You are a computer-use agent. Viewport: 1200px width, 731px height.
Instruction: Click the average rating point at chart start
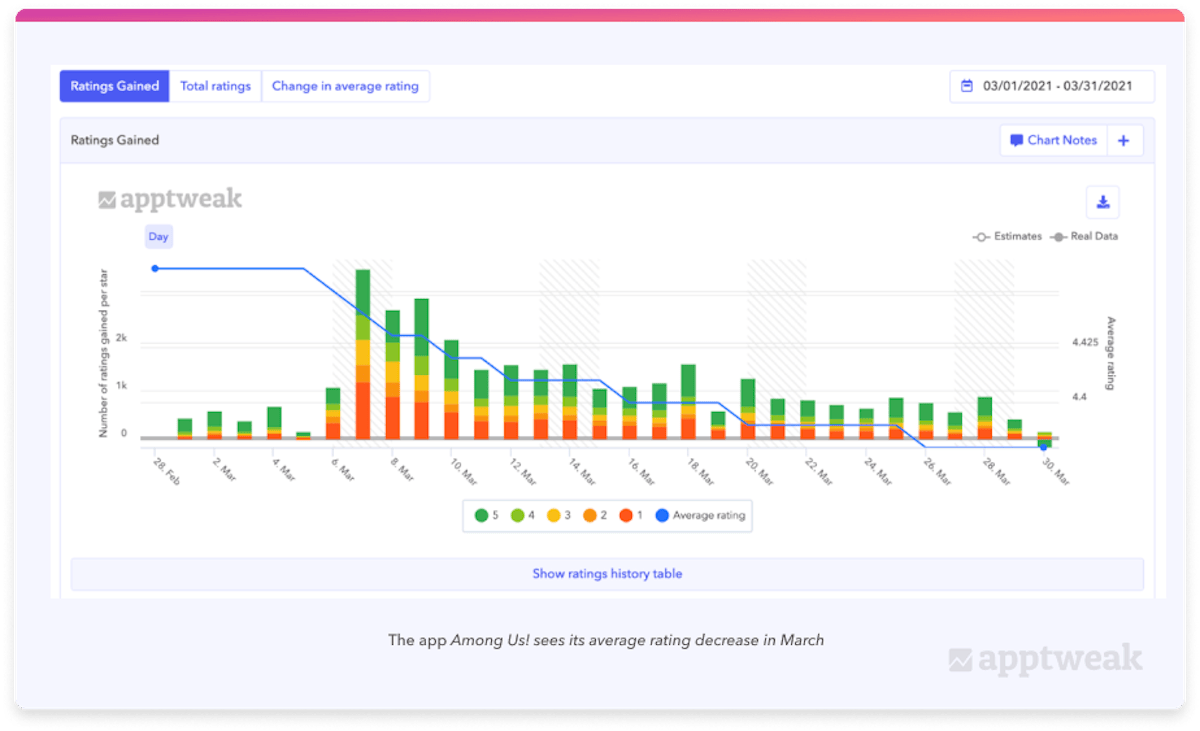tap(154, 268)
